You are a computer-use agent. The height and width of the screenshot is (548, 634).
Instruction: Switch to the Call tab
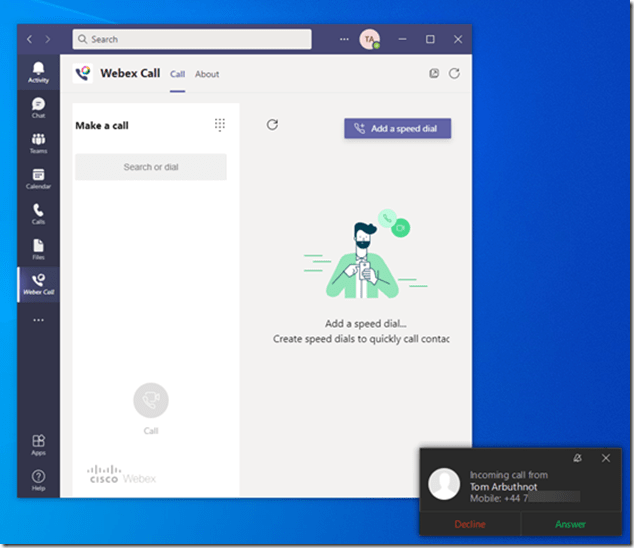(x=178, y=74)
